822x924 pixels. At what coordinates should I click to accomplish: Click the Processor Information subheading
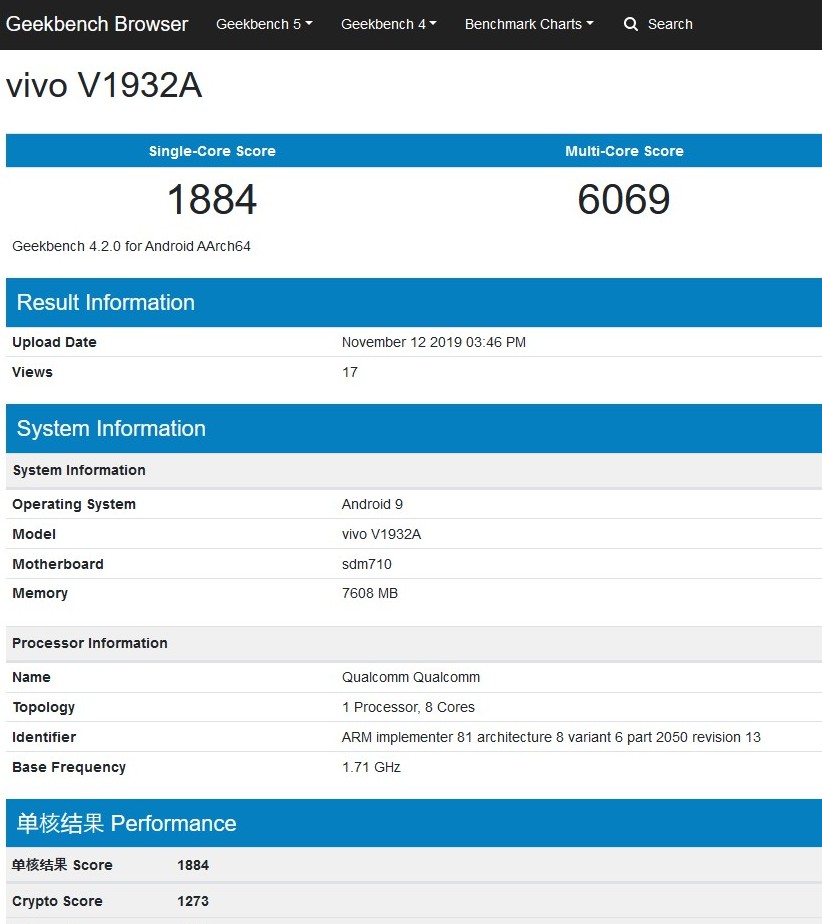[x=90, y=643]
